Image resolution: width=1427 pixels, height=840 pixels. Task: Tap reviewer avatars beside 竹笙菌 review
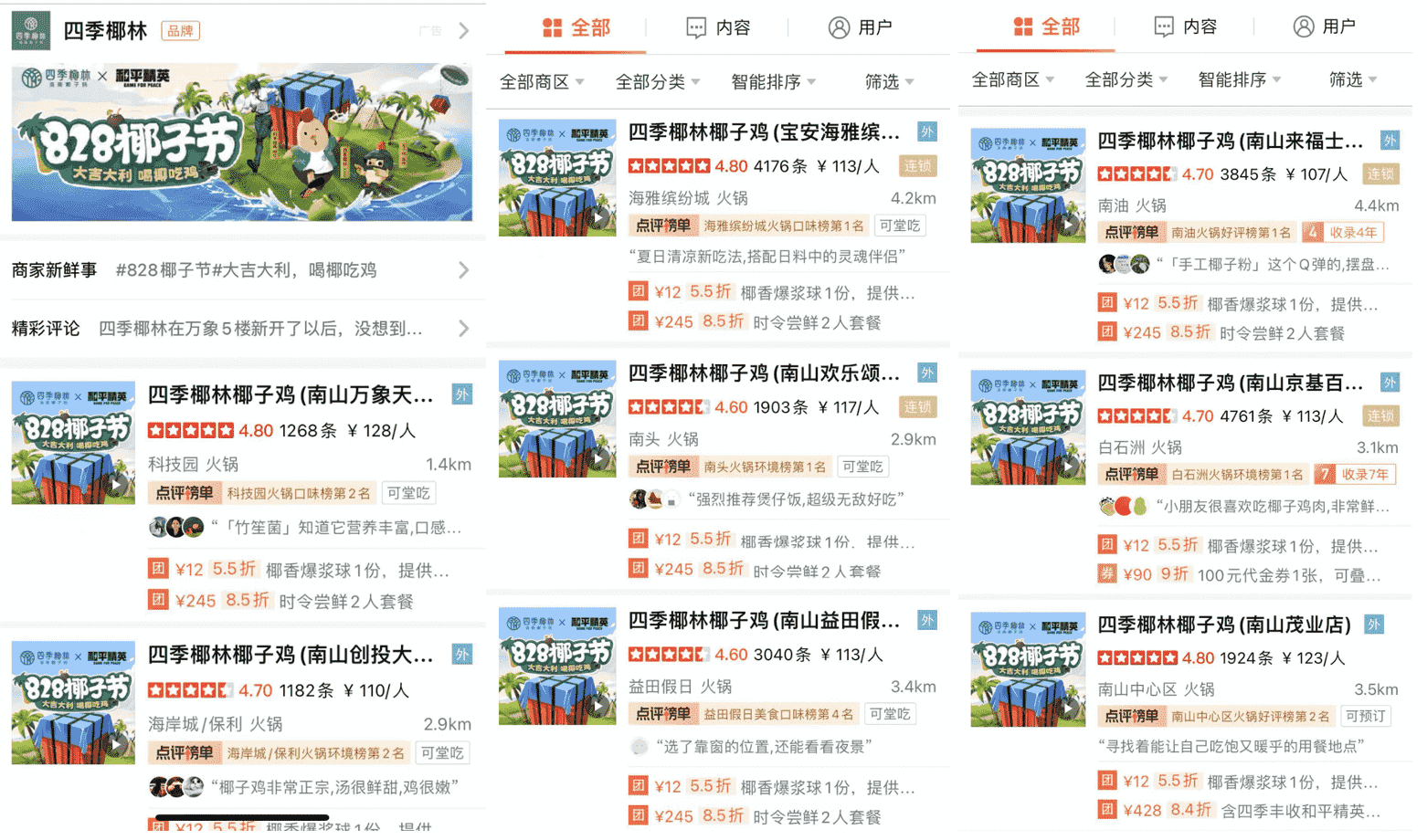[176, 527]
